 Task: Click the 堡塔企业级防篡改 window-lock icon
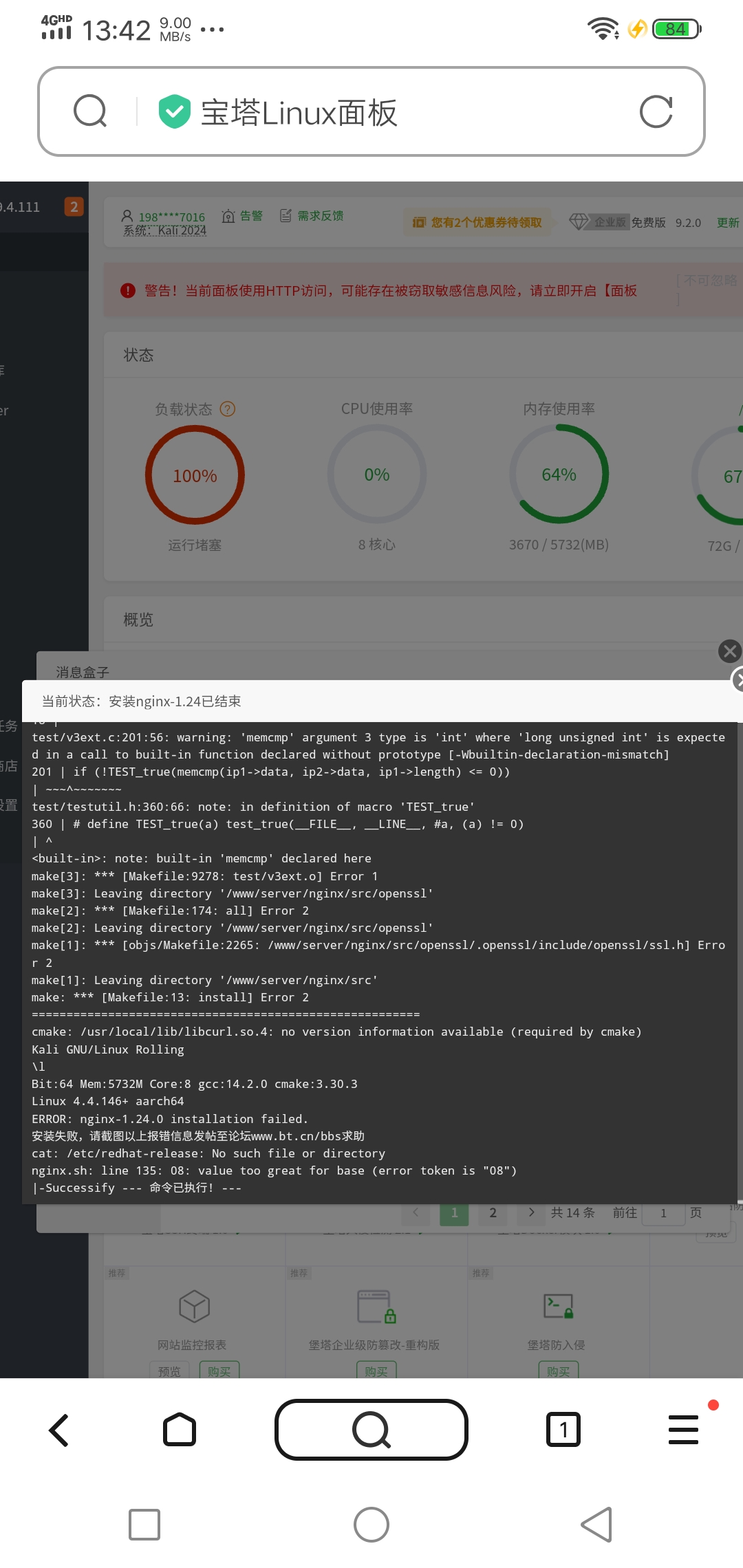tap(376, 1307)
